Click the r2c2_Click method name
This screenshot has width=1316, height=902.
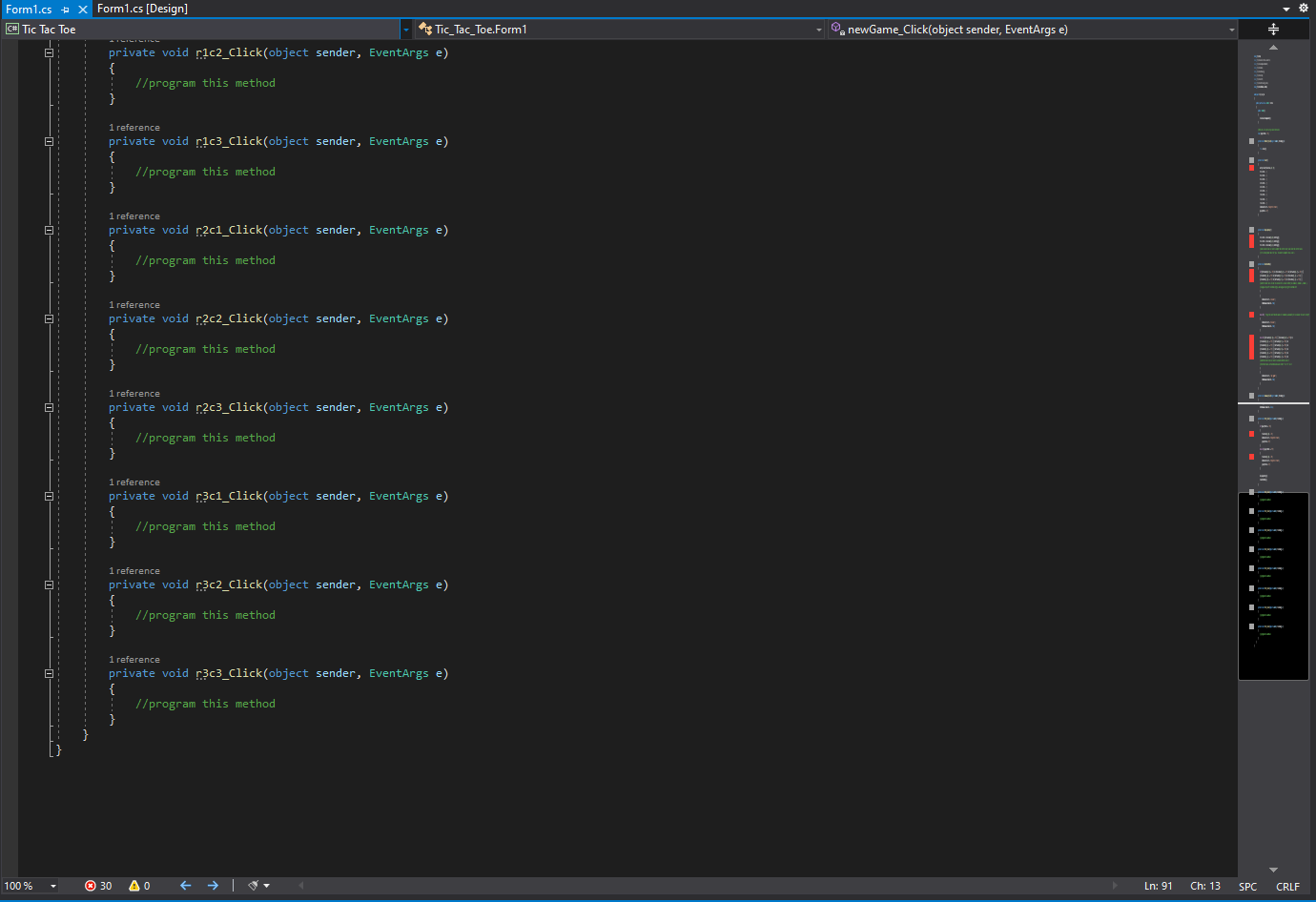pyautogui.click(x=229, y=318)
